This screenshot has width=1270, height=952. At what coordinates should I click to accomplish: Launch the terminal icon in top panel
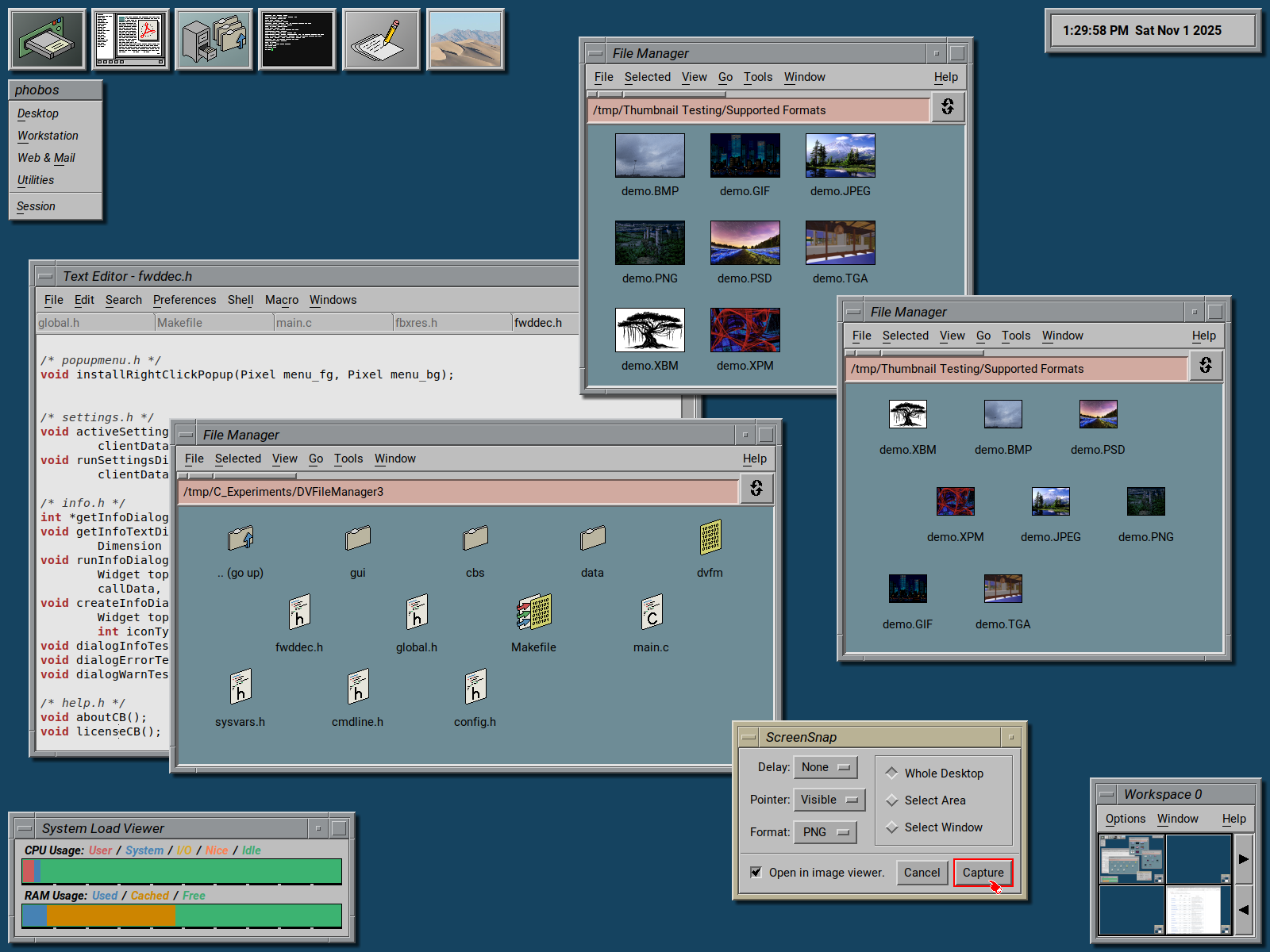298,39
